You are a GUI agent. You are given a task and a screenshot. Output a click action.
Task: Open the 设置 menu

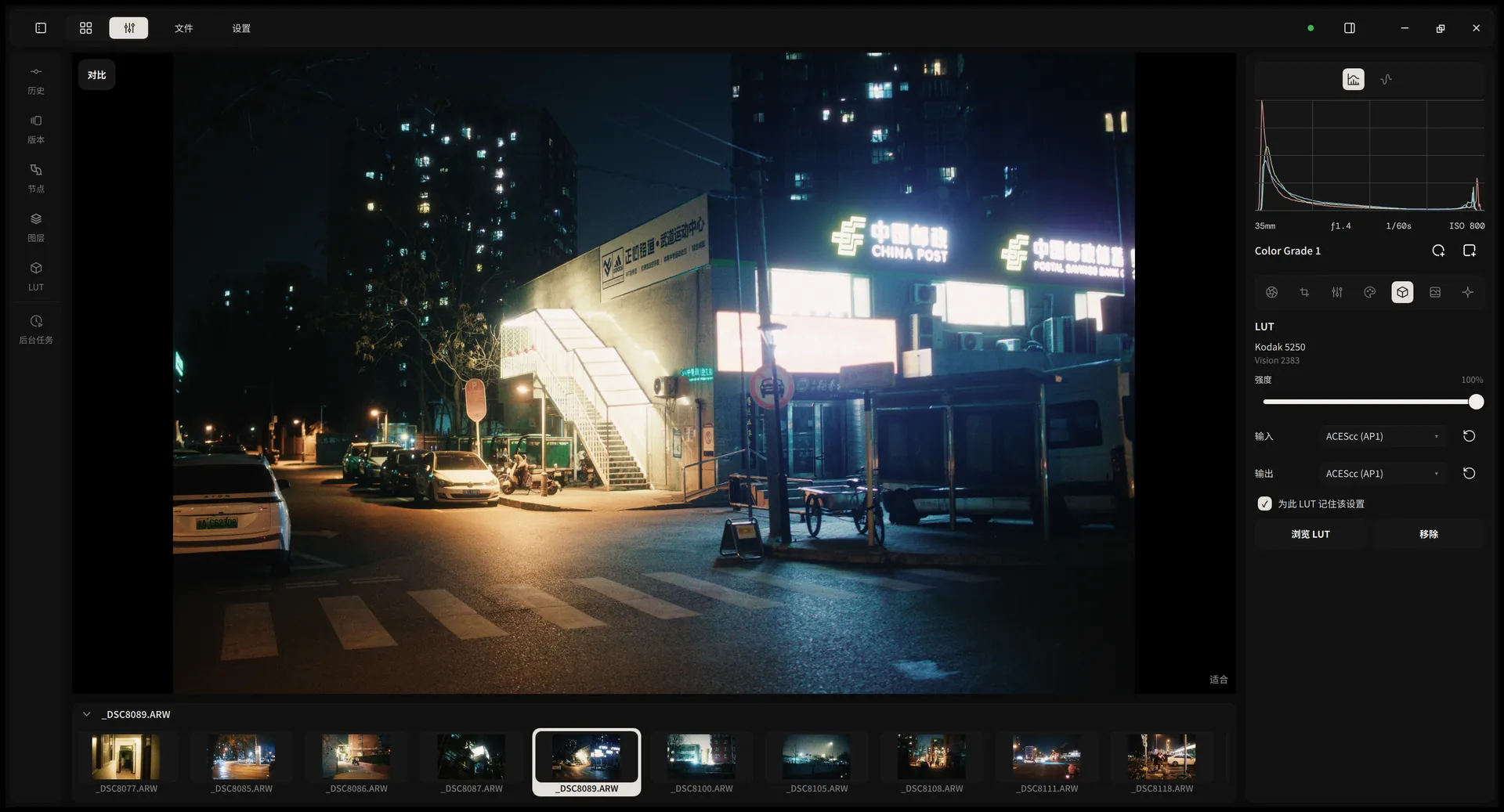[241, 28]
